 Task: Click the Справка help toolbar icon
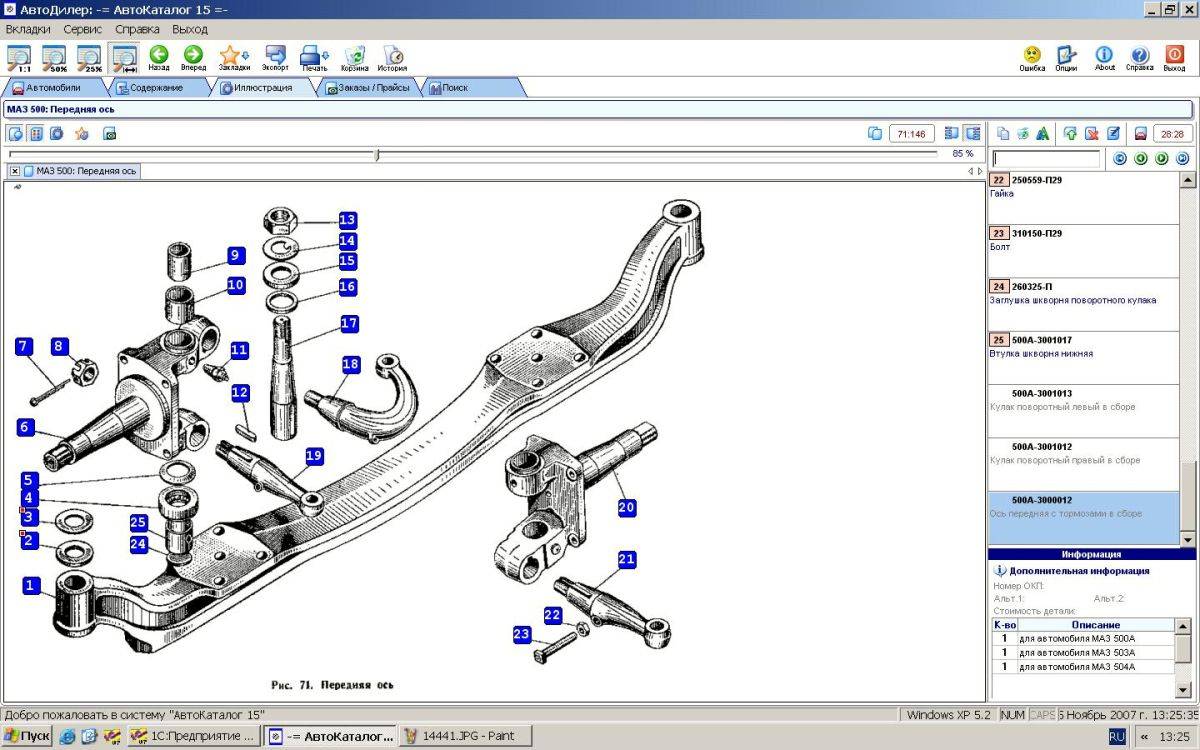1139,58
